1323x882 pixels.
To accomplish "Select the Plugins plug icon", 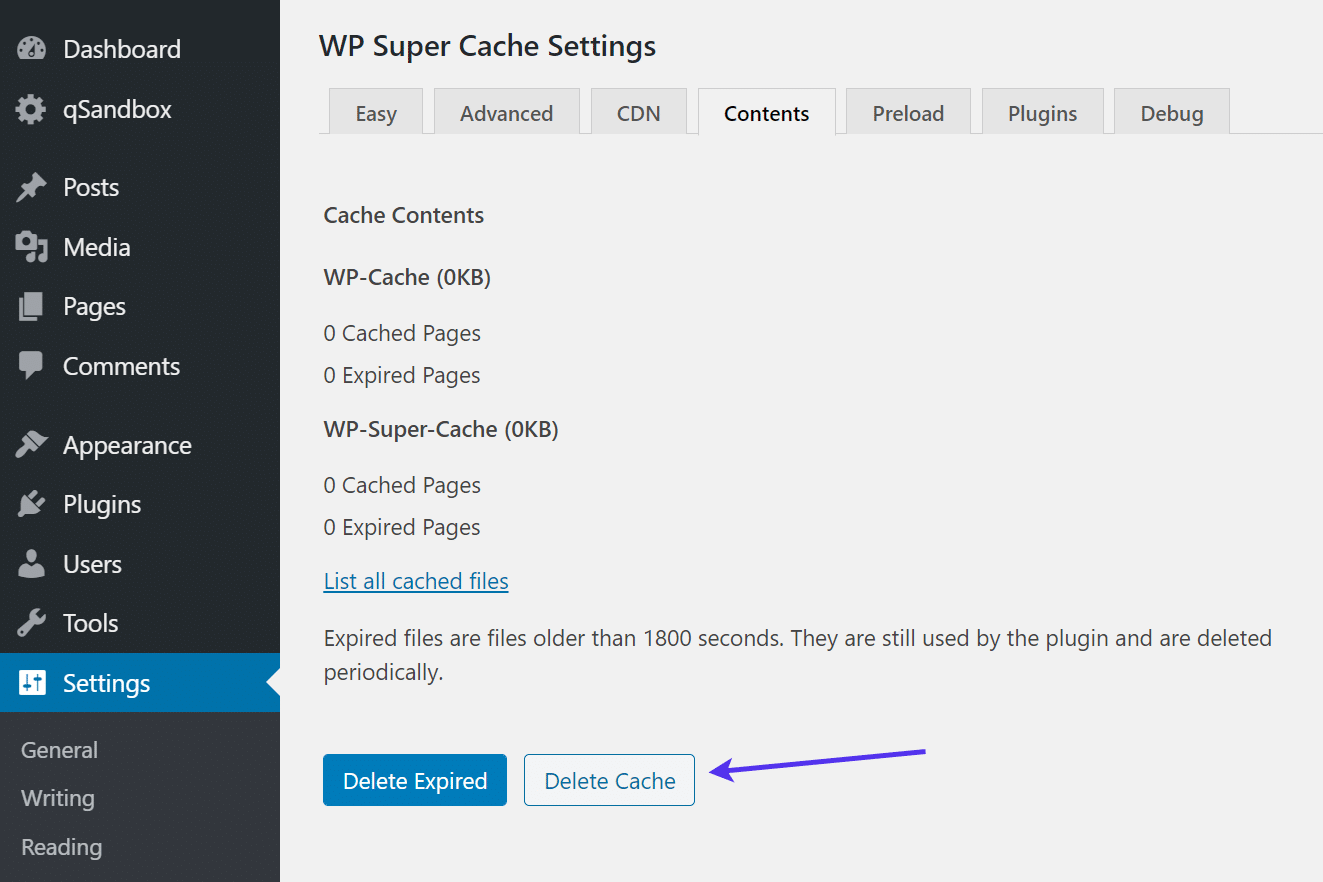I will [31, 504].
